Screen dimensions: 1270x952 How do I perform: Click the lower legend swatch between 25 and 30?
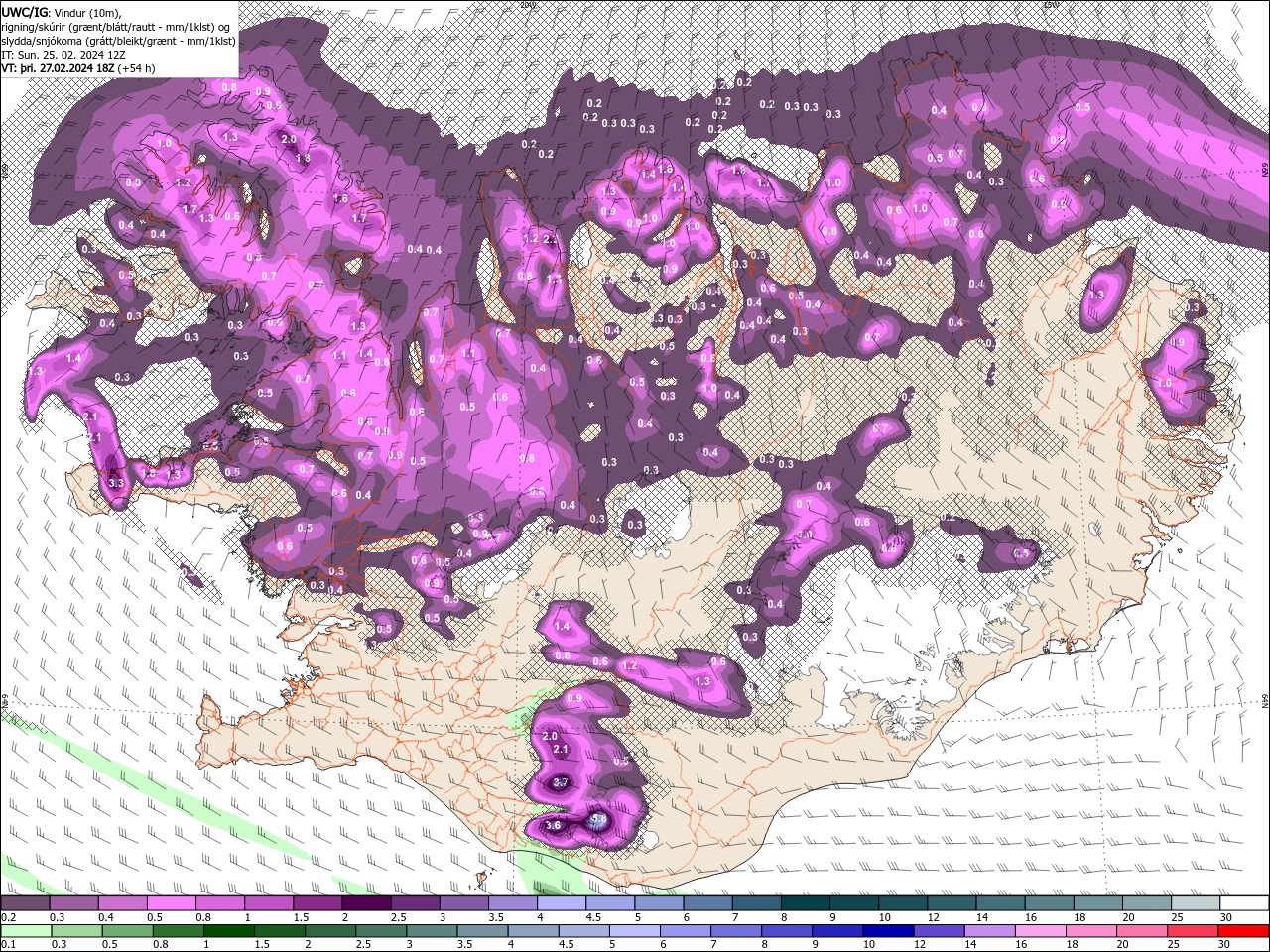pyautogui.click(x=1194, y=931)
